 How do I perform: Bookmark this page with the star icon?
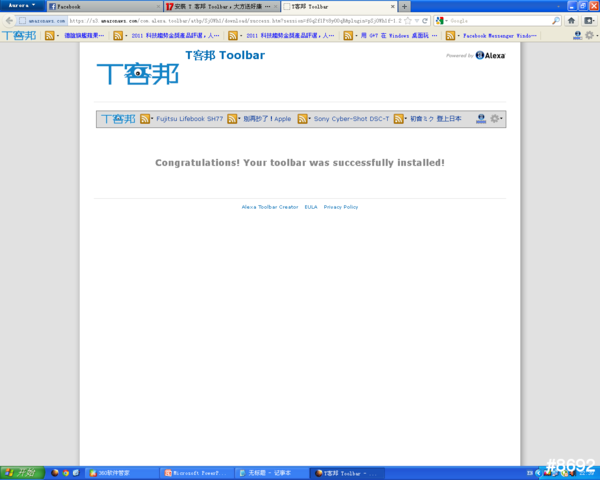coord(408,21)
